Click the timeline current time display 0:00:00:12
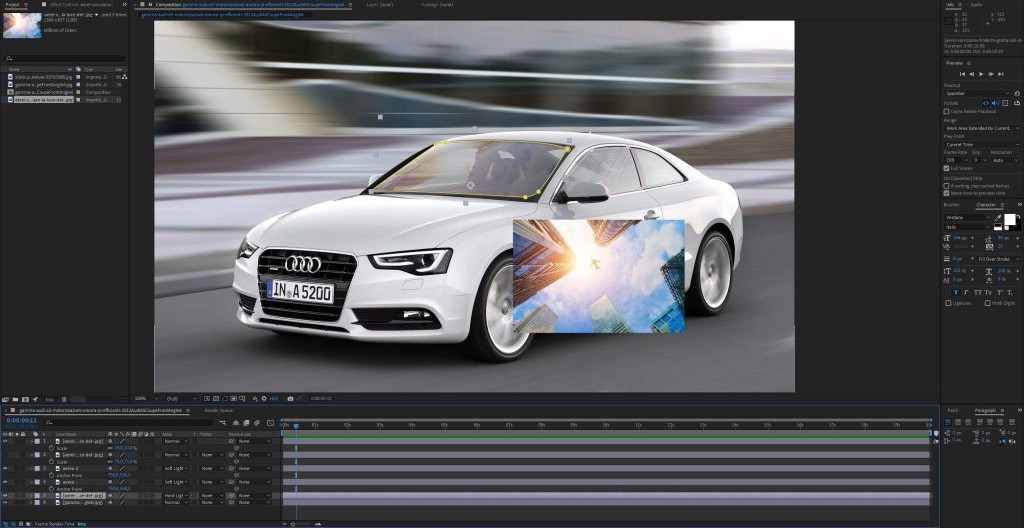This screenshot has height=528, width=1024. click(x=22, y=420)
